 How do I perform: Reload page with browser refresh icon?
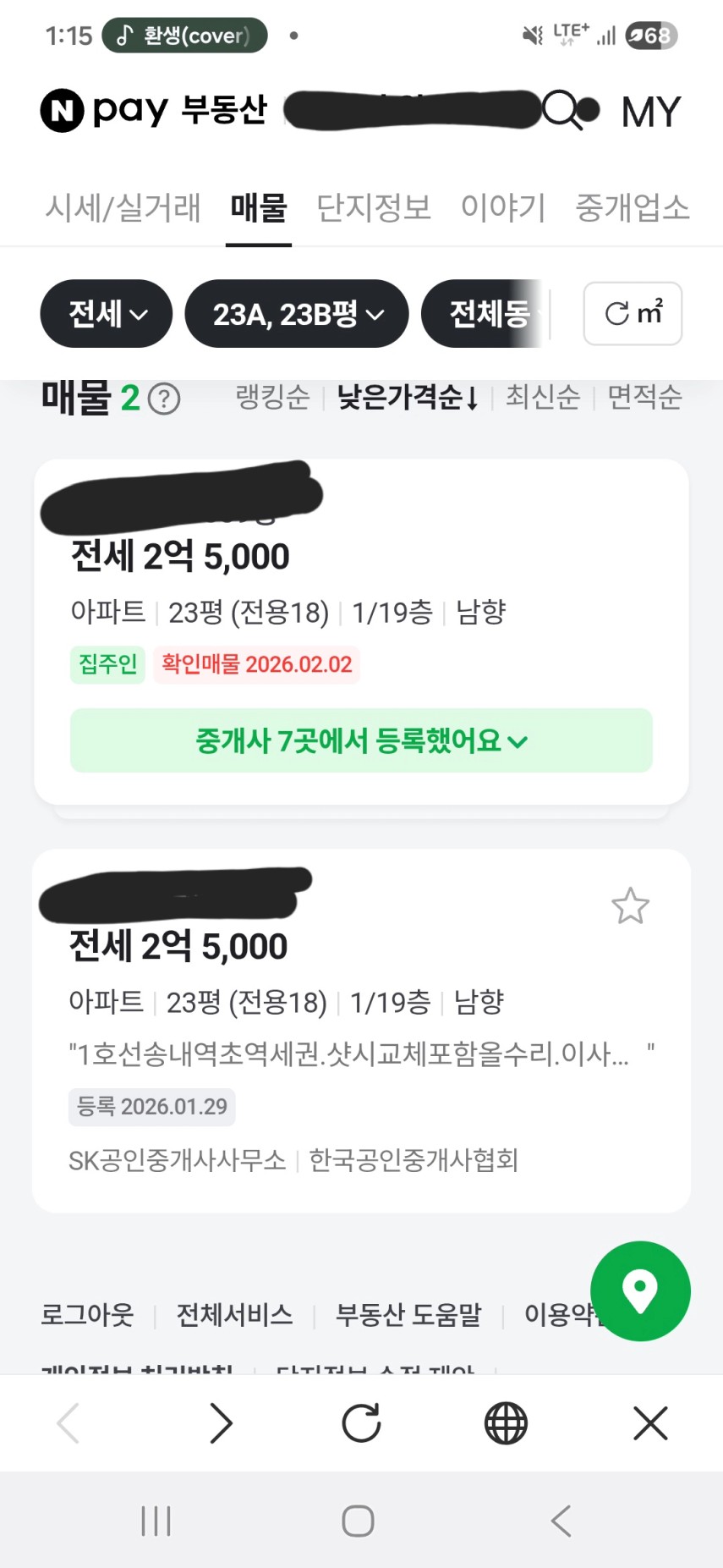[x=361, y=1423]
